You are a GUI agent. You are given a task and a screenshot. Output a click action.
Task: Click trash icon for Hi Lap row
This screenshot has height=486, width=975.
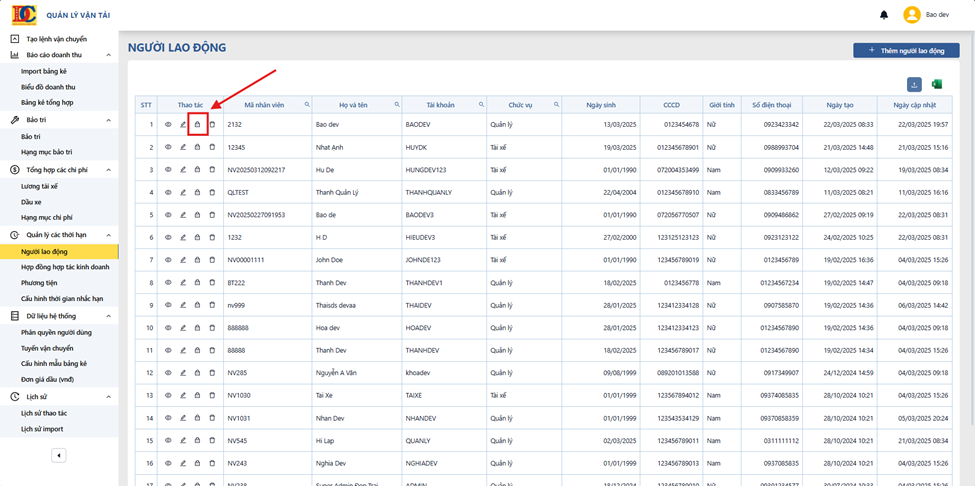[x=212, y=441]
